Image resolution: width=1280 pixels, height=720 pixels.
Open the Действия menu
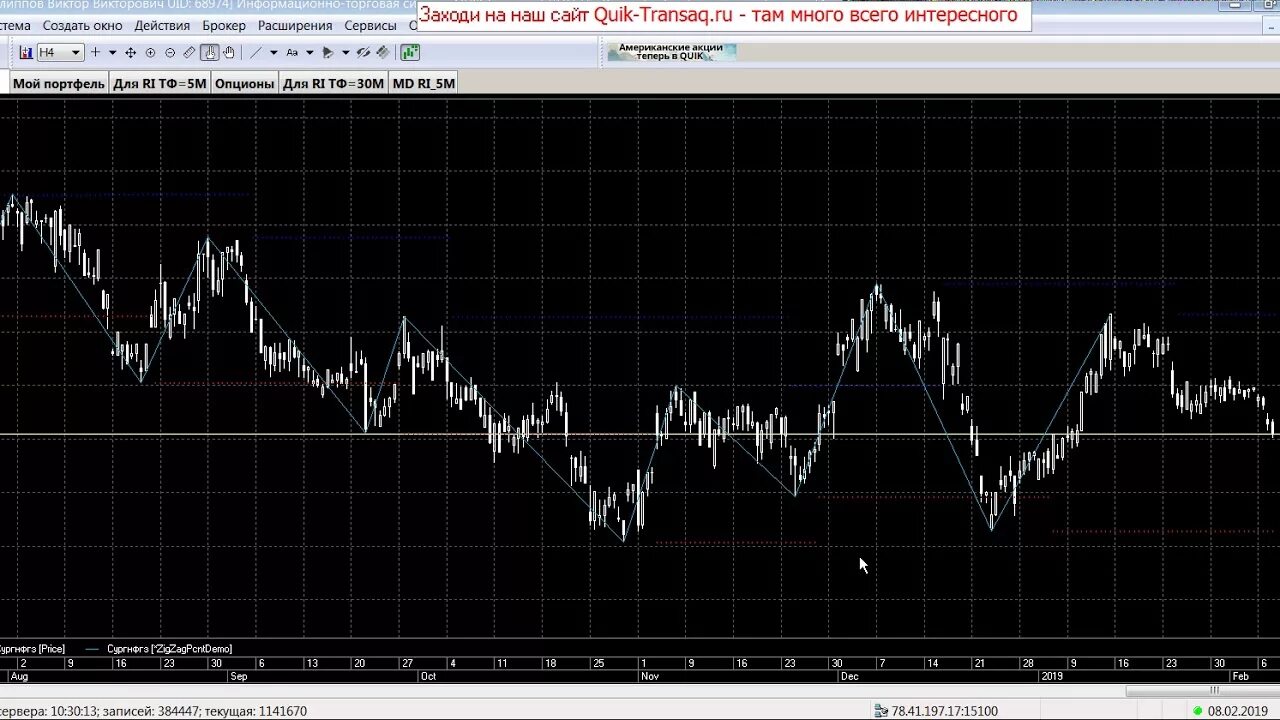(162, 25)
